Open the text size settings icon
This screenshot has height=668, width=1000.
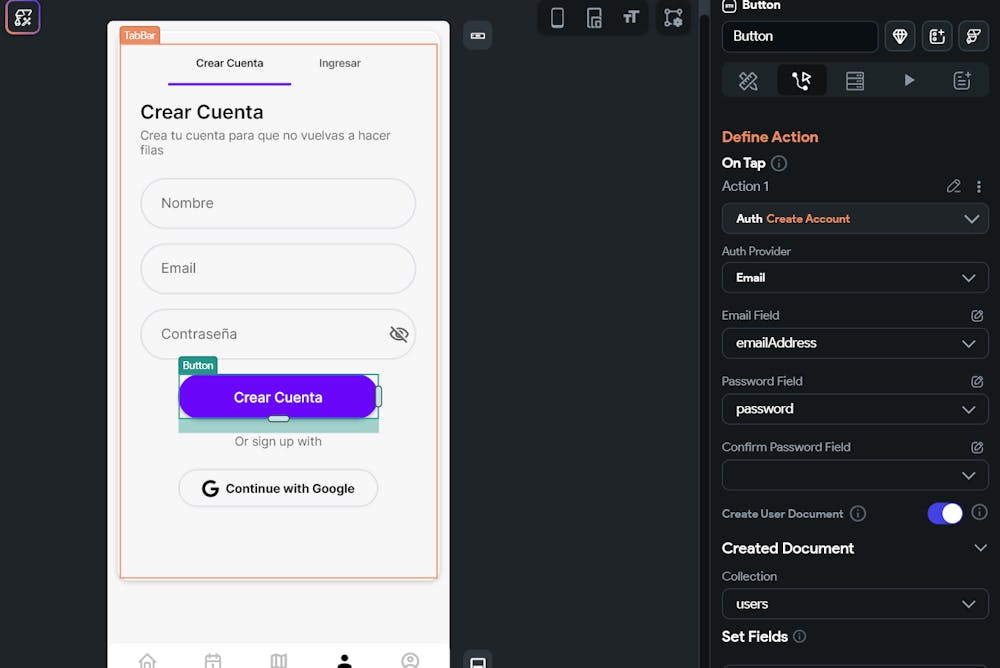[x=631, y=18]
